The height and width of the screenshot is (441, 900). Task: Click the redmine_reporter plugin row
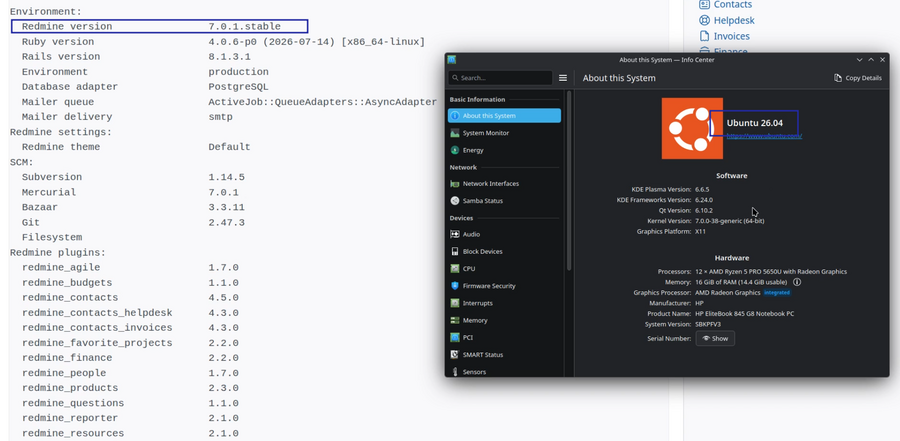[x=130, y=418]
